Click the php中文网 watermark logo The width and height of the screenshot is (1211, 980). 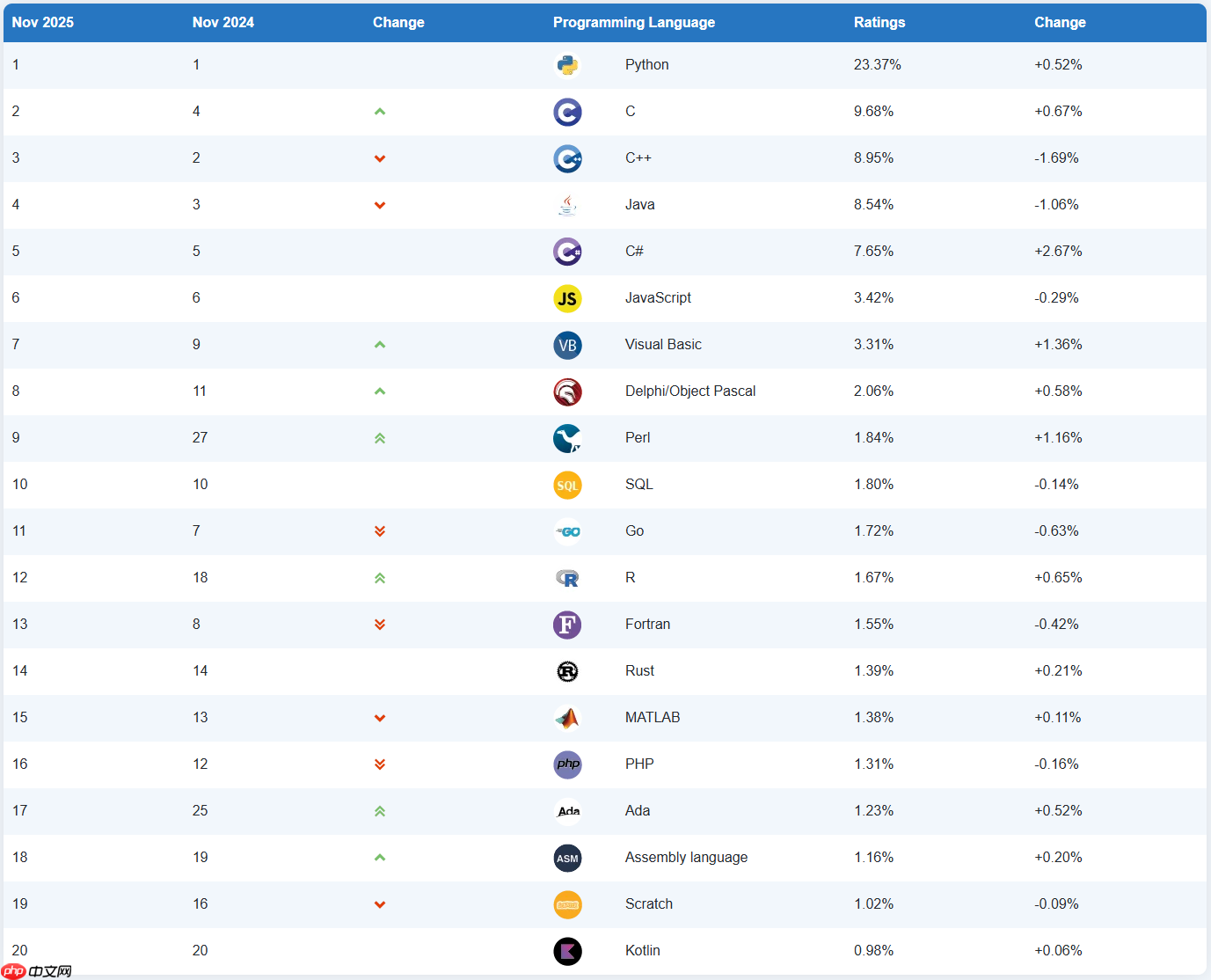[37, 971]
